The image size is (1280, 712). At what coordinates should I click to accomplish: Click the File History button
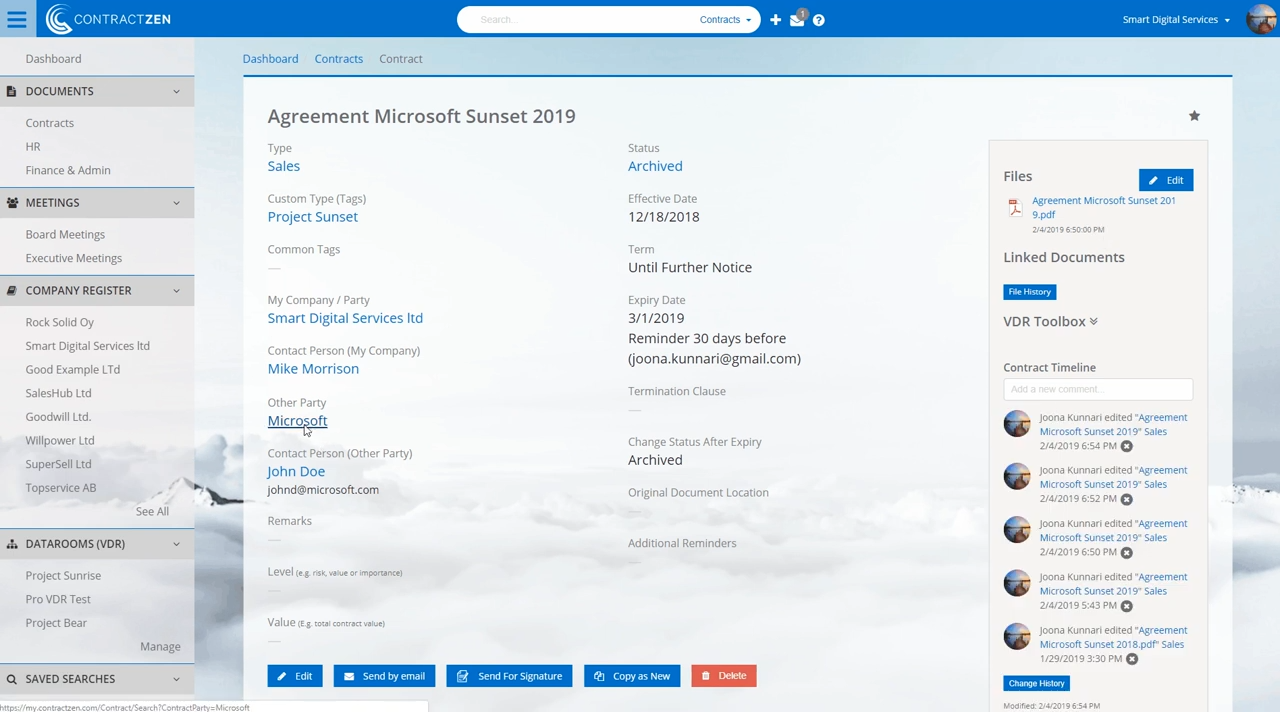(1030, 292)
